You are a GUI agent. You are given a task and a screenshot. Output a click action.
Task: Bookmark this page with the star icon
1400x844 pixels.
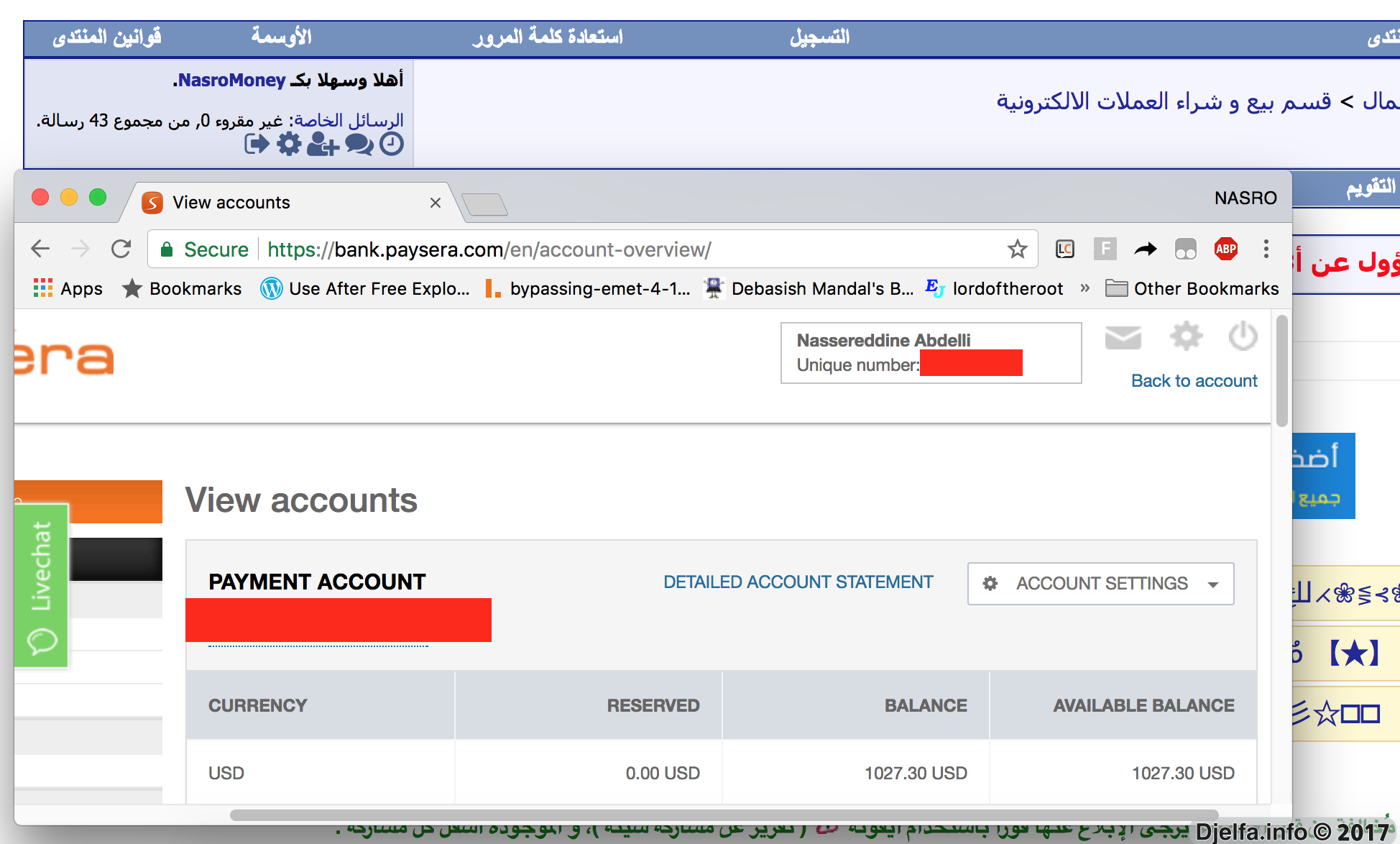1017,249
